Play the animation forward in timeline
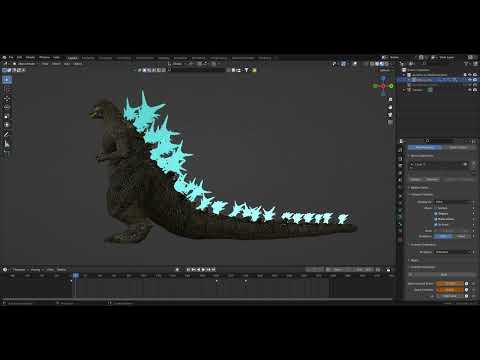The height and width of the screenshot is (360, 480). pyautogui.click(x=203, y=269)
